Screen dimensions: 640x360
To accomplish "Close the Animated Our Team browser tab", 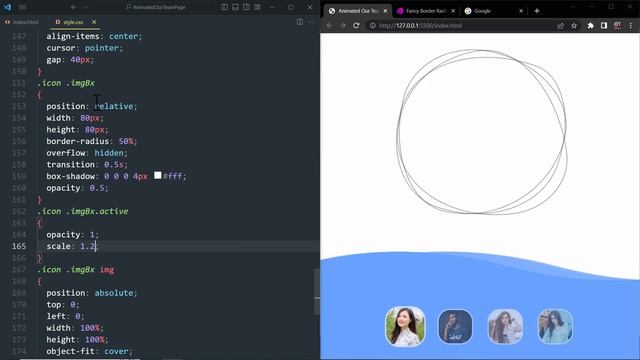I will pyautogui.click(x=385, y=11).
